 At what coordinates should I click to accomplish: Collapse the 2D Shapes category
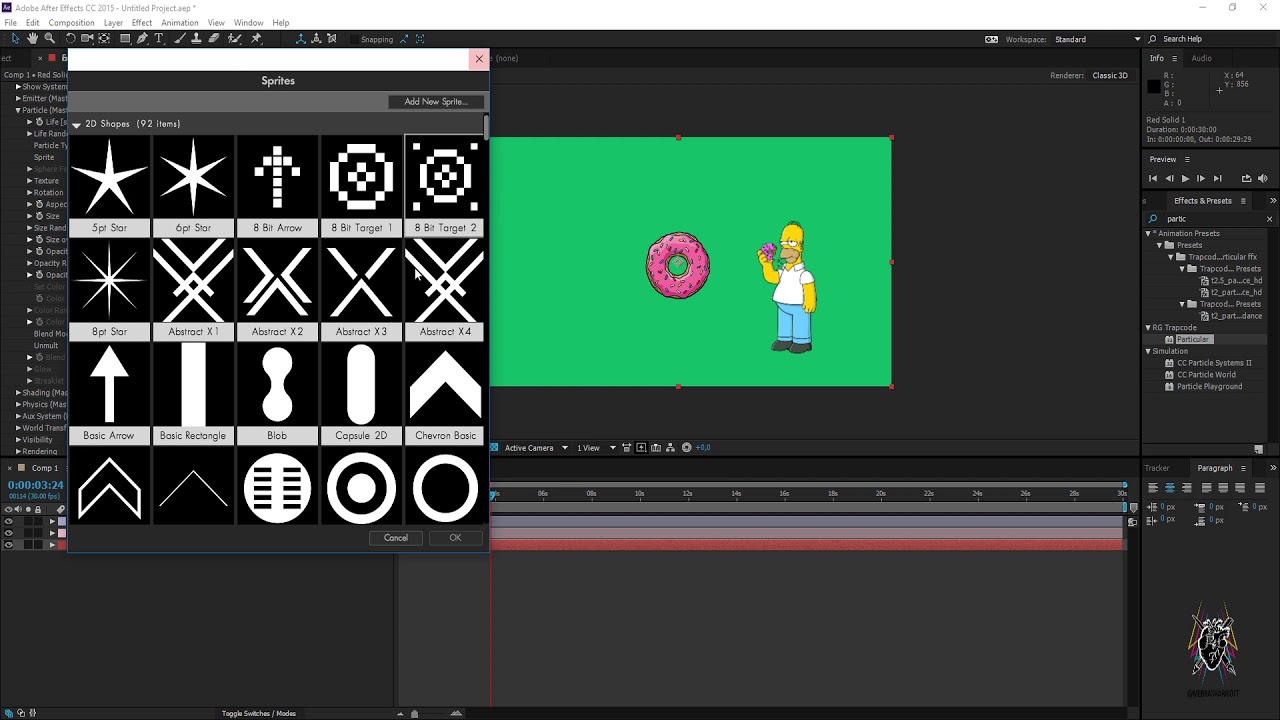tap(76, 124)
